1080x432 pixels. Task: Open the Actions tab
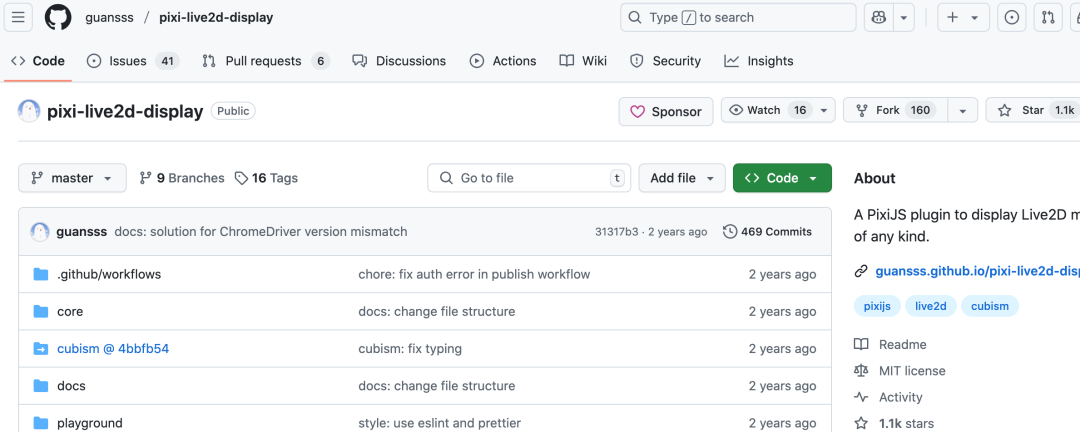coord(503,61)
